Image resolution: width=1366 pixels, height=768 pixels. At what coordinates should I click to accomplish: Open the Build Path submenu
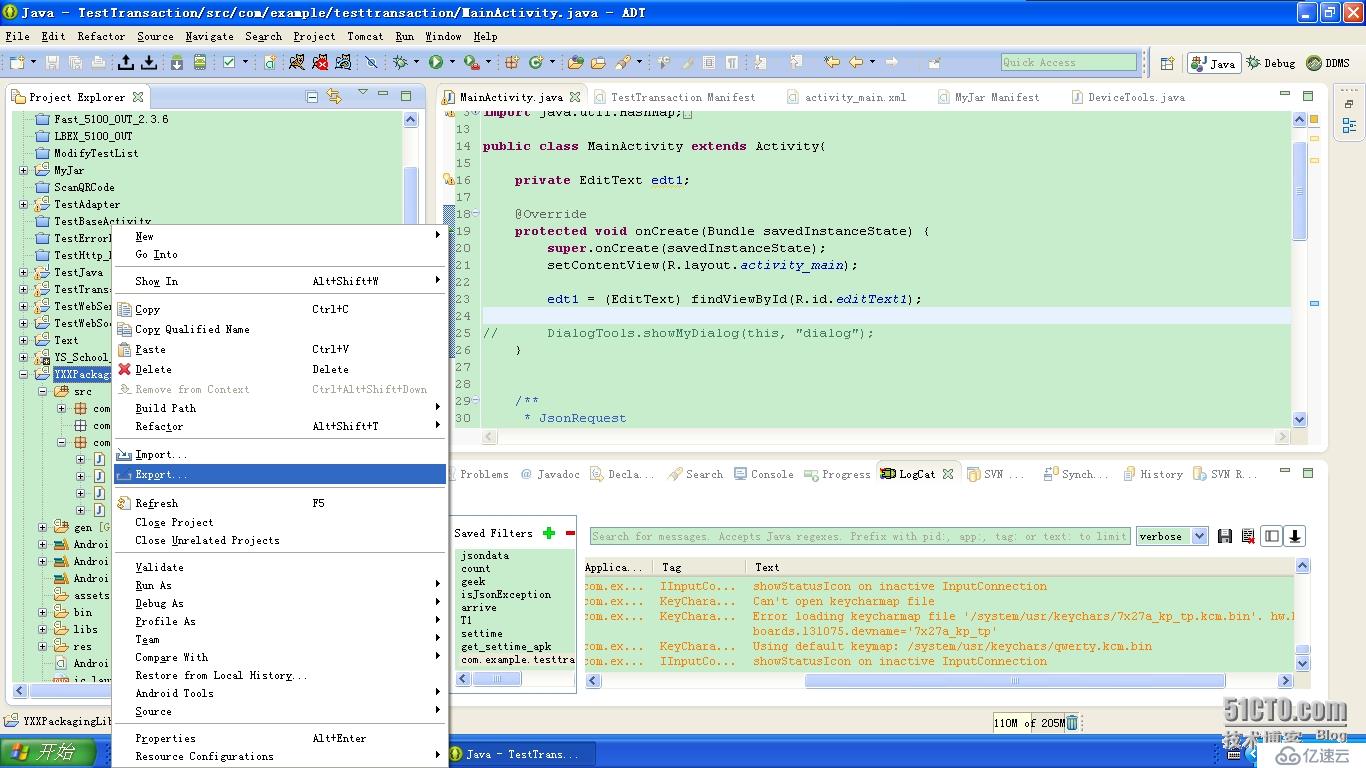coord(280,408)
